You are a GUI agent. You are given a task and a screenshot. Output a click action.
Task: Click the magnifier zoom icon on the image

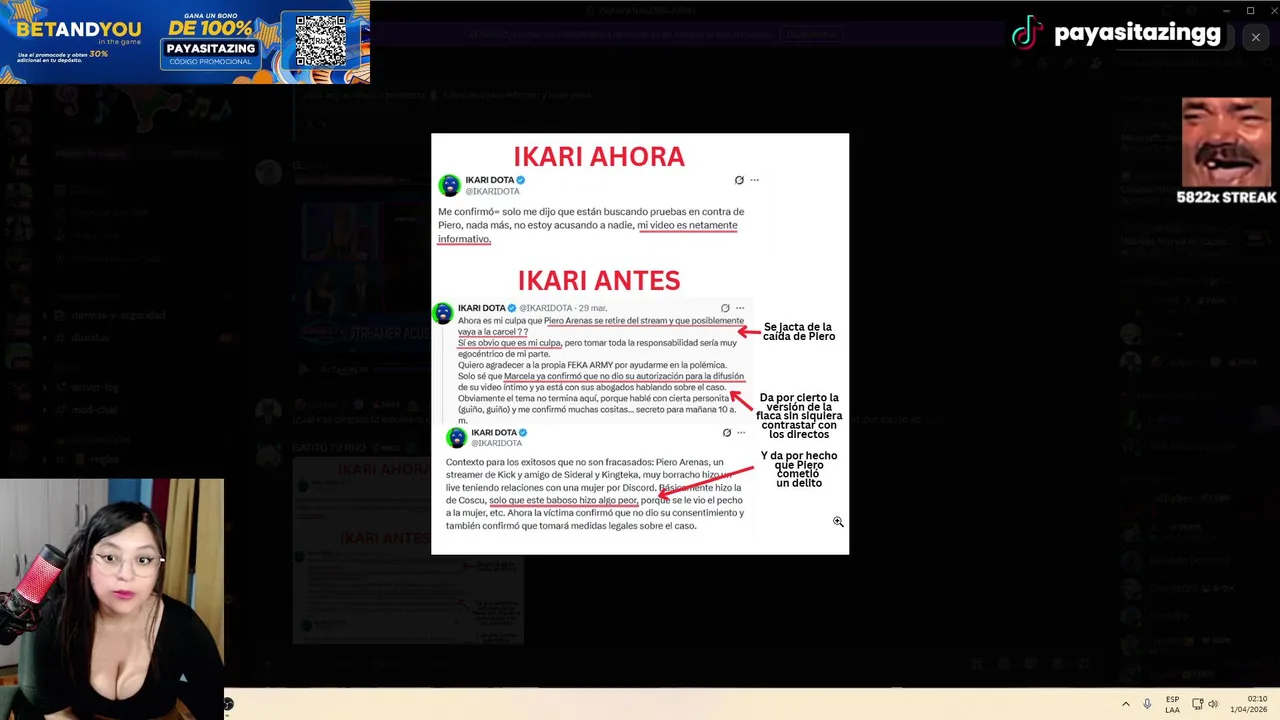838,522
